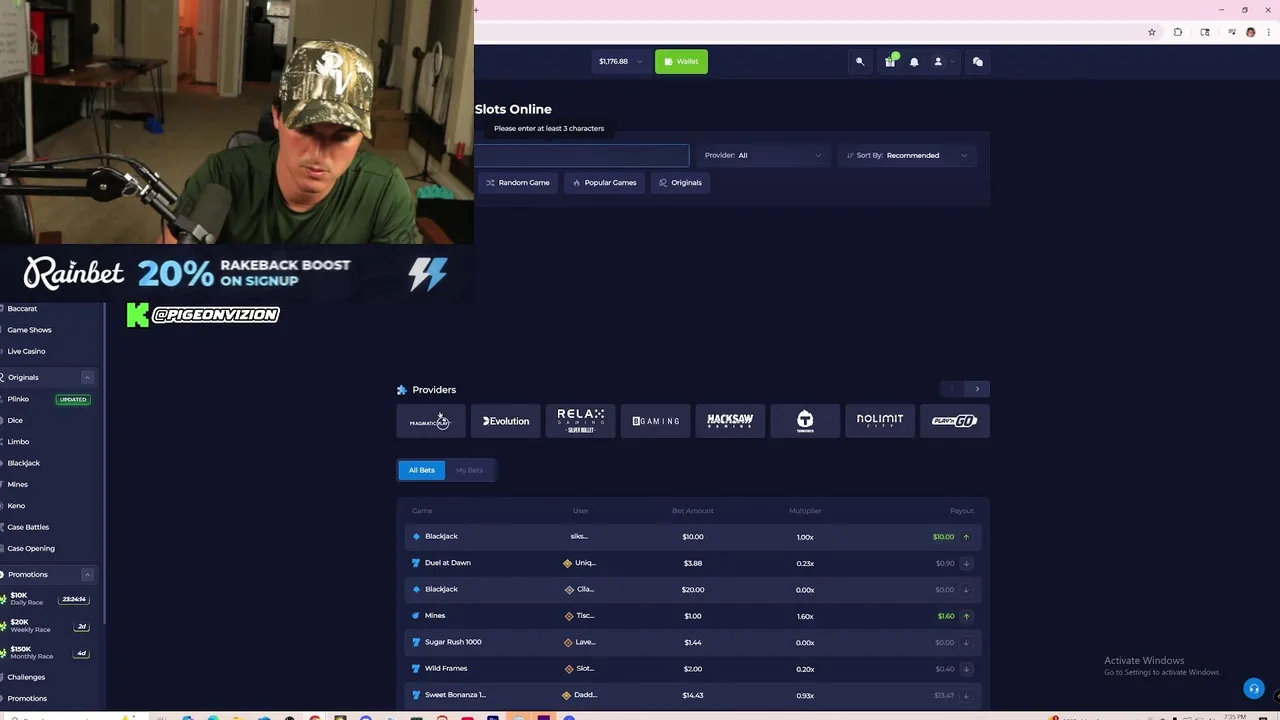Open the user profile icon
This screenshot has height=720, width=1280.
938,62
